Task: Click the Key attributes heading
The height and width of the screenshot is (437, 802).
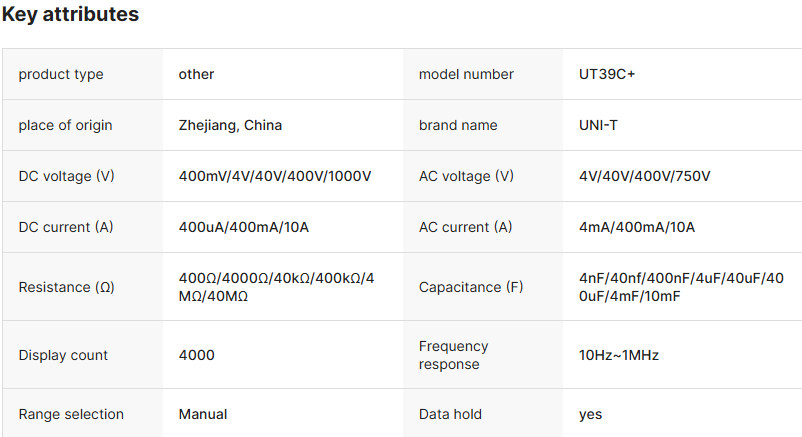Action: click(x=70, y=15)
